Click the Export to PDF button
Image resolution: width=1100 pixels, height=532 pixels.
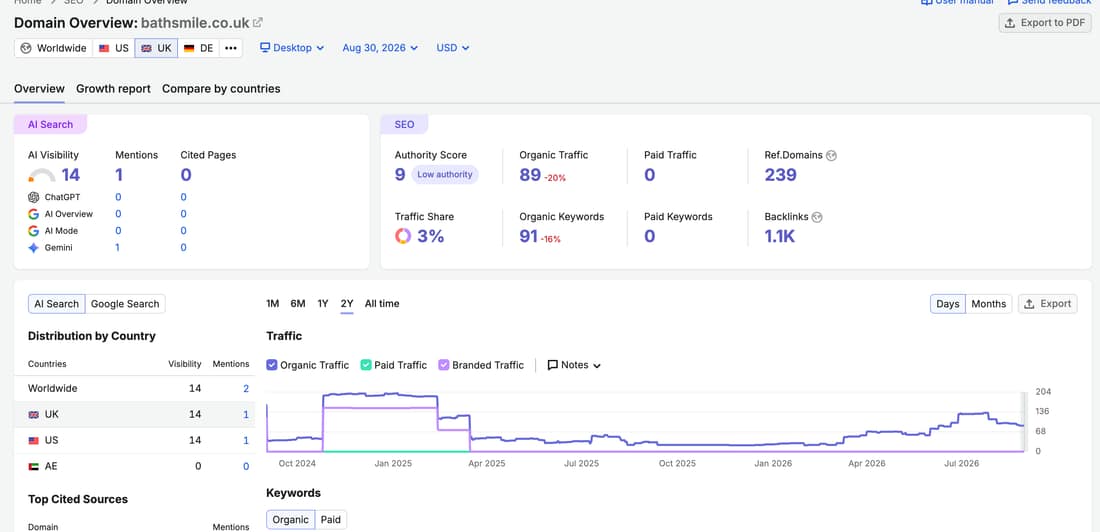[1045, 22]
